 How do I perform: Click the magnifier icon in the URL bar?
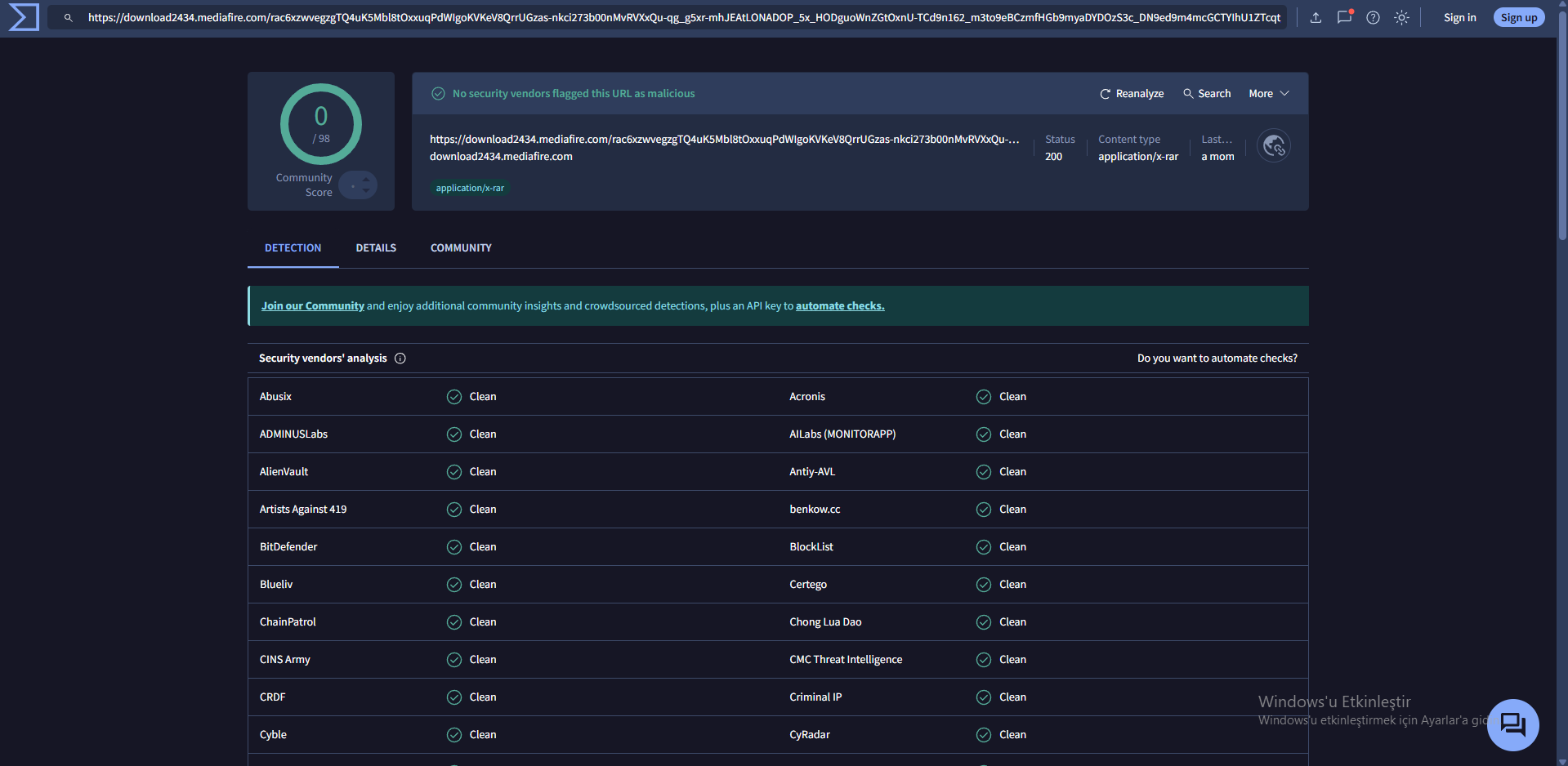[x=69, y=18]
